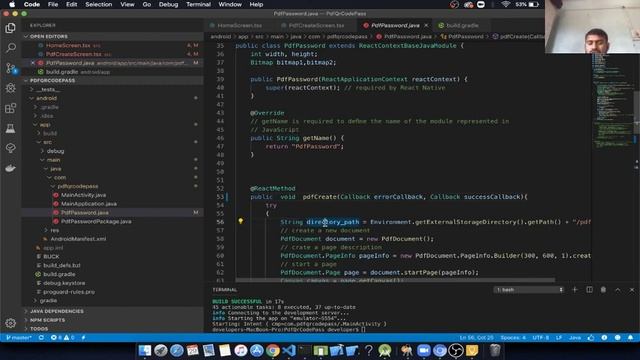The height and width of the screenshot is (360, 640).
Task: Open the Apple menu
Action: tap(12, 4)
